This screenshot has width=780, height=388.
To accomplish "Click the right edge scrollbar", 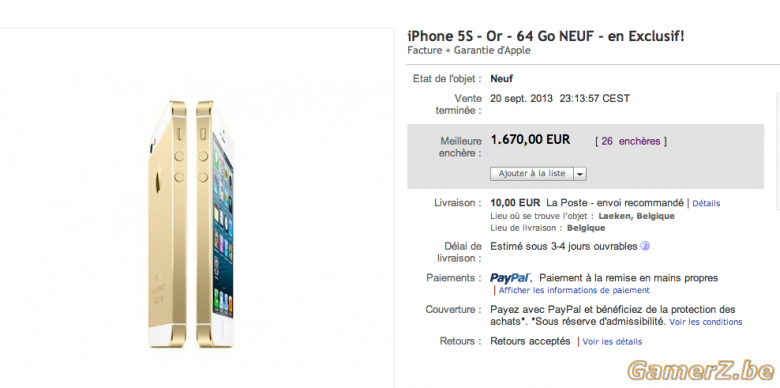I will click(x=778, y=149).
